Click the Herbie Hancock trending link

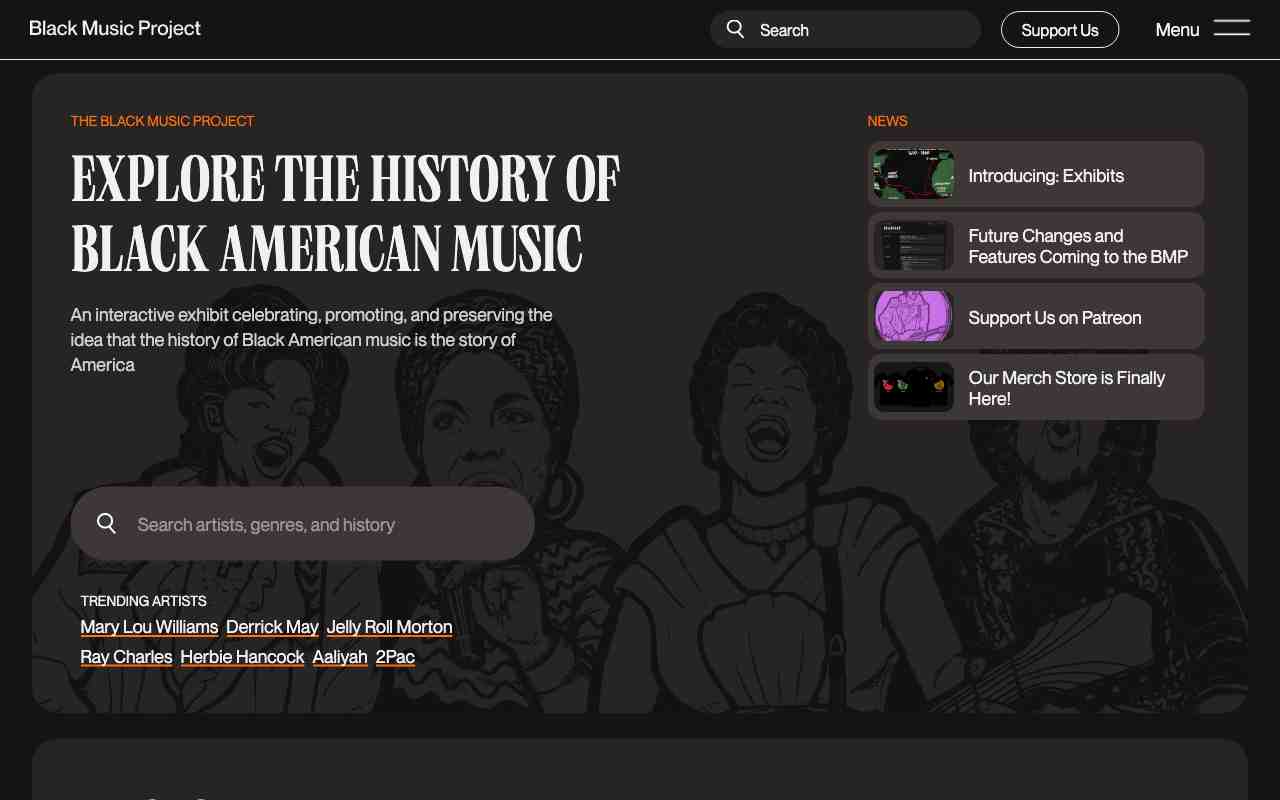[242, 657]
